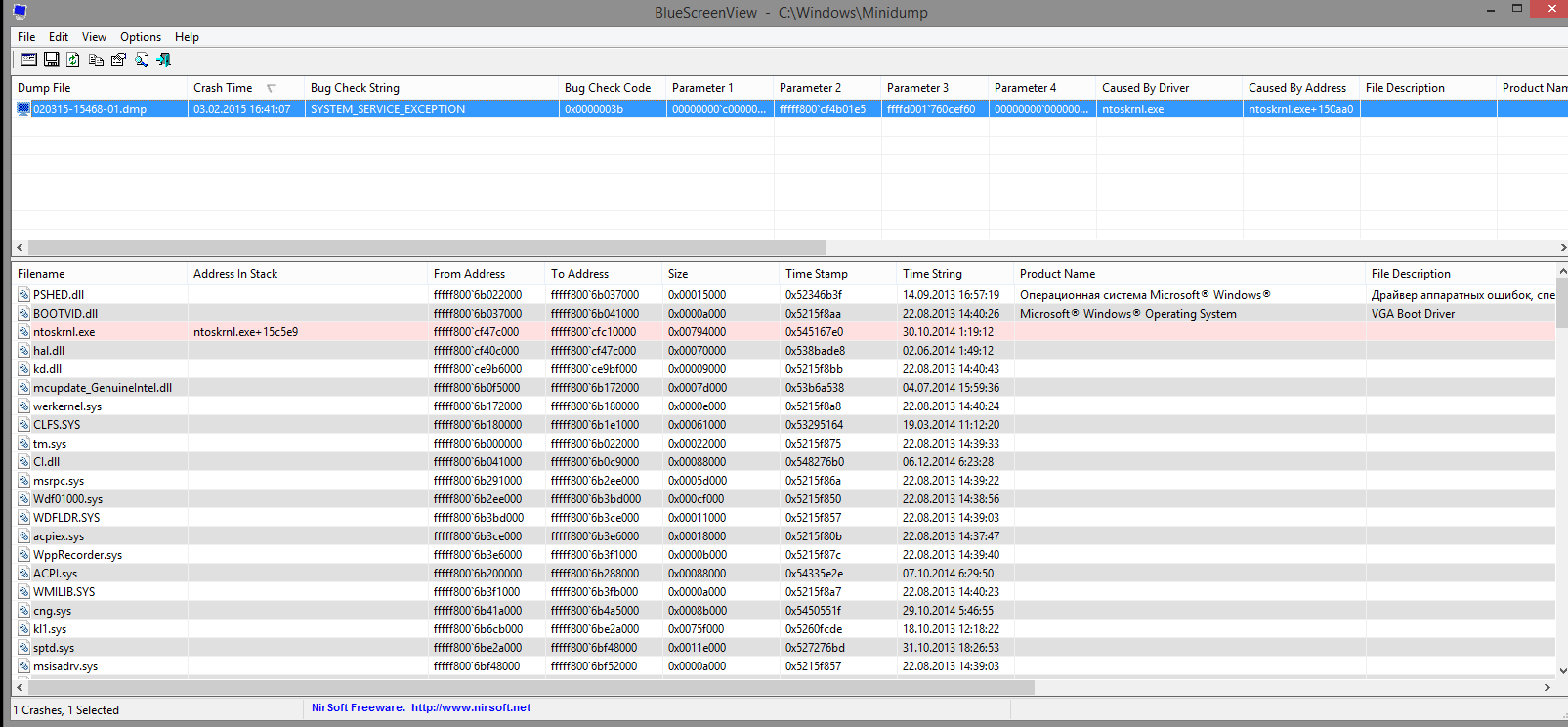Sort by the Caused By Driver column header
Screen dimensions: 1568x727
(x=1169, y=88)
